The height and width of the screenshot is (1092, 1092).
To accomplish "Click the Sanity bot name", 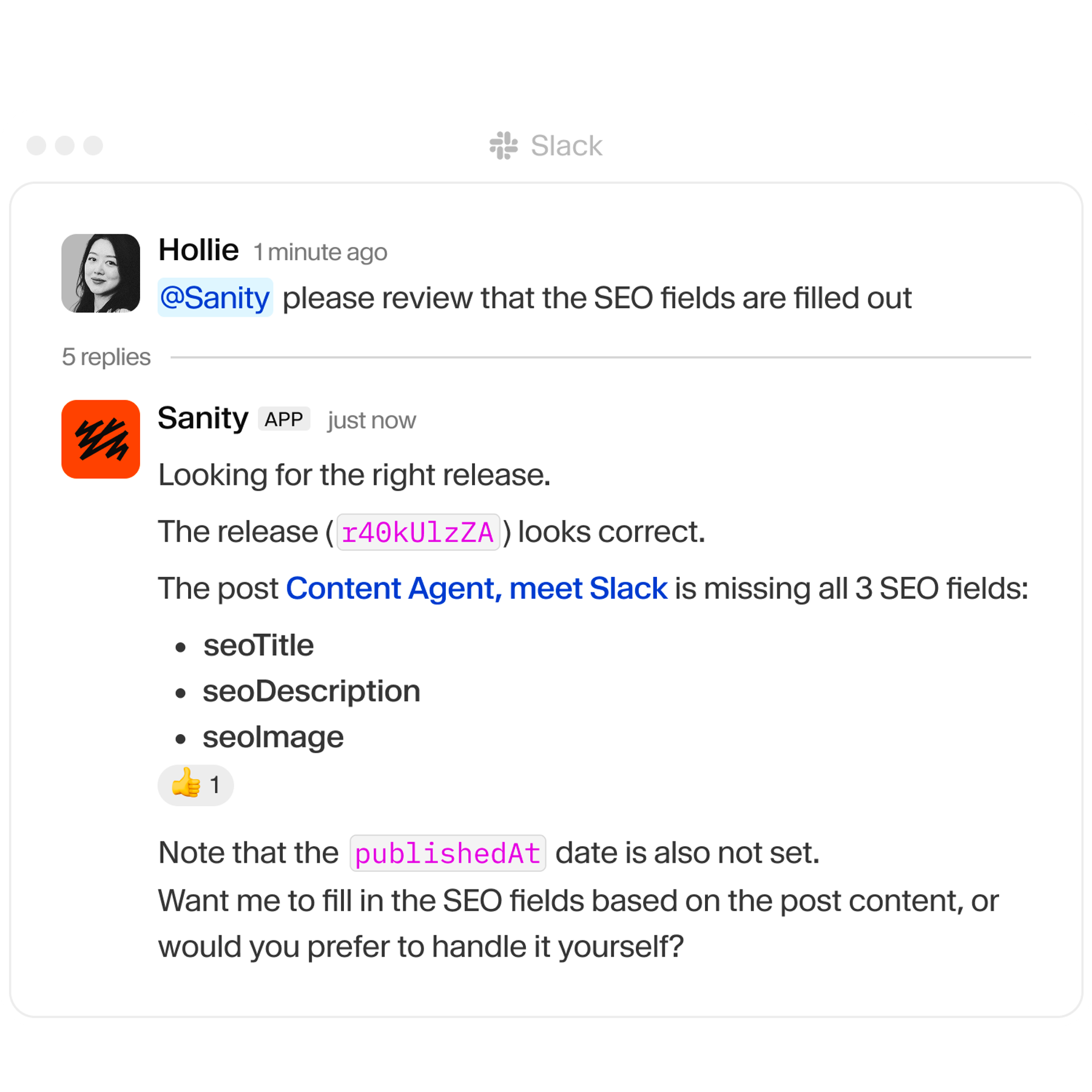I will (203, 417).
